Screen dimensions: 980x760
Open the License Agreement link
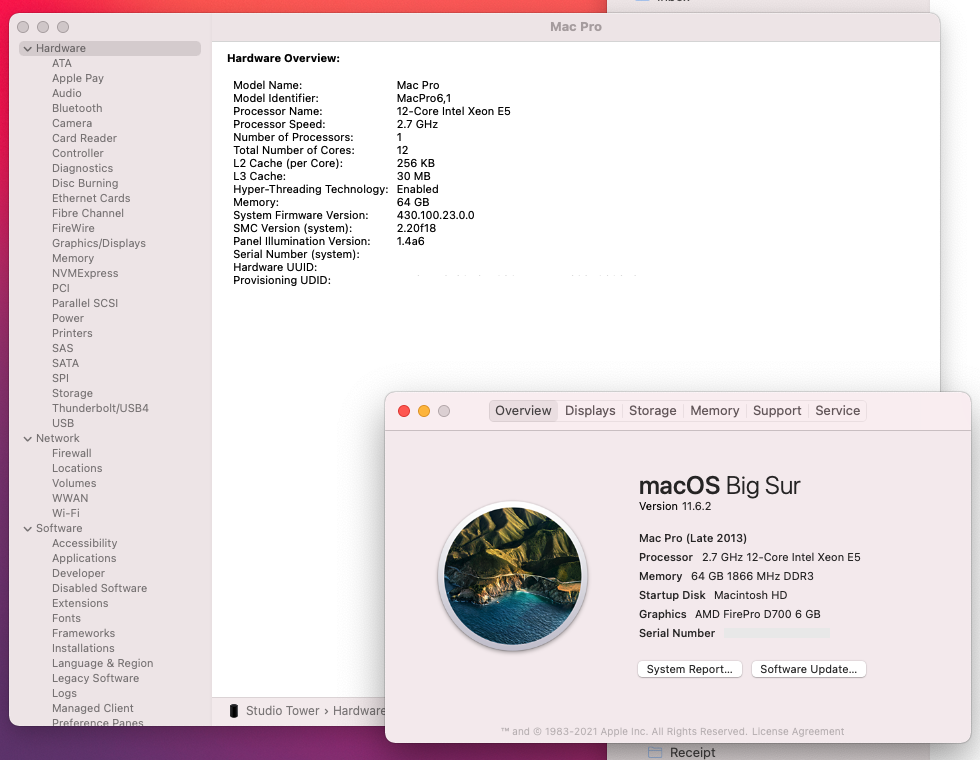click(x=798, y=731)
